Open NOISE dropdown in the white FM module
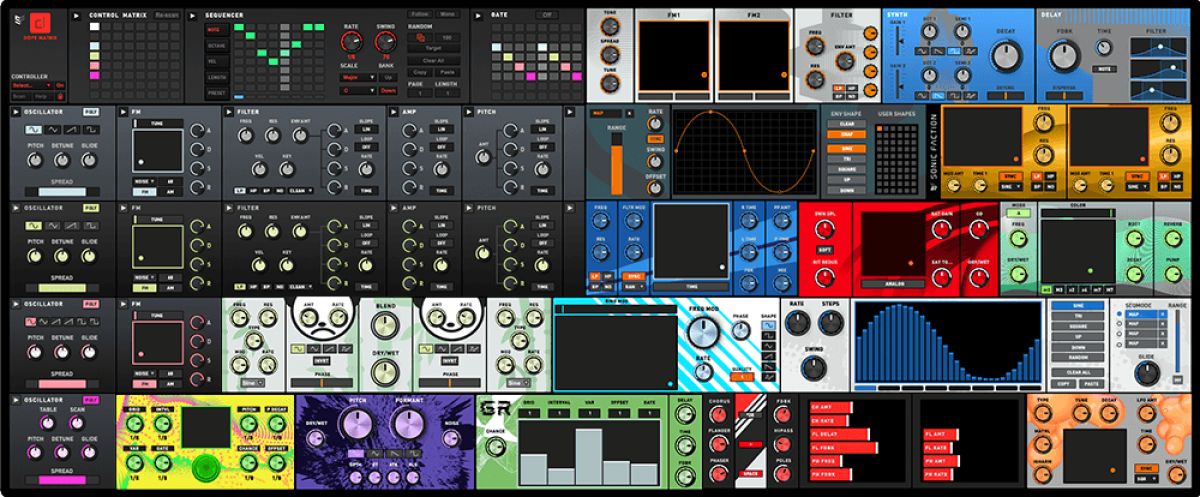1200x497 pixels. tap(144, 181)
